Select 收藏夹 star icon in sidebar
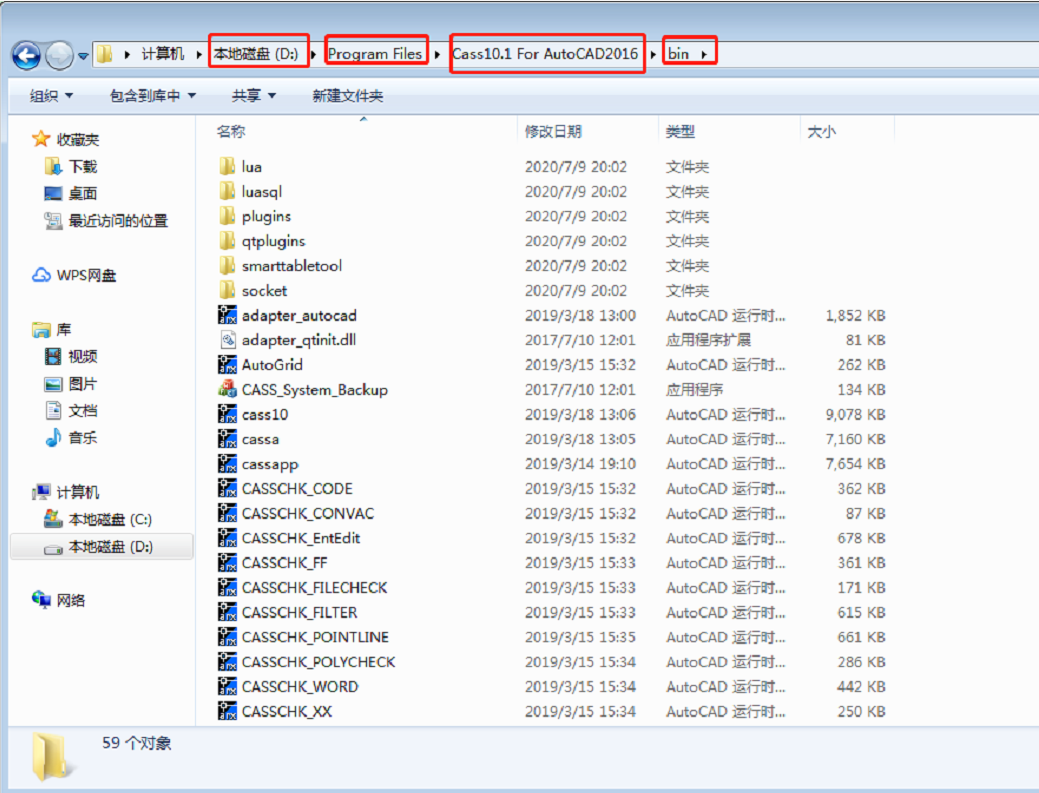 (41, 138)
